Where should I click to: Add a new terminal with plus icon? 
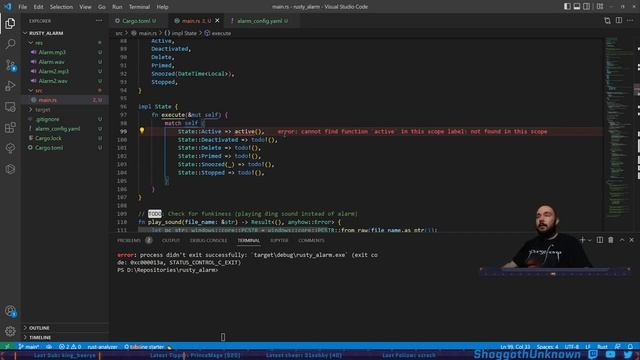(x=582, y=240)
